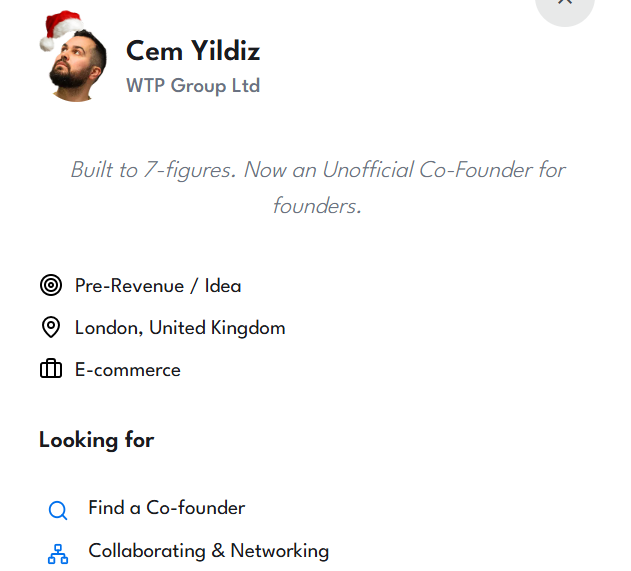Select the E-commerce industry label
This screenshot has height=571, width=631.
[128, 370]
